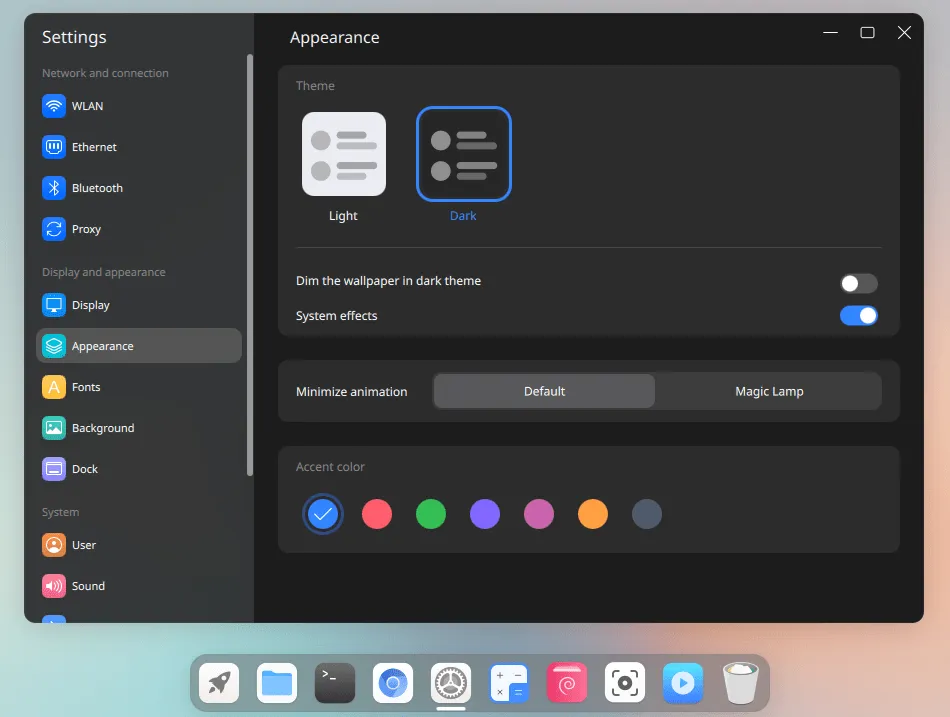Pick the green accent color
The width and height of the screenshot is (950, 717).
click(x=431, y=515)
